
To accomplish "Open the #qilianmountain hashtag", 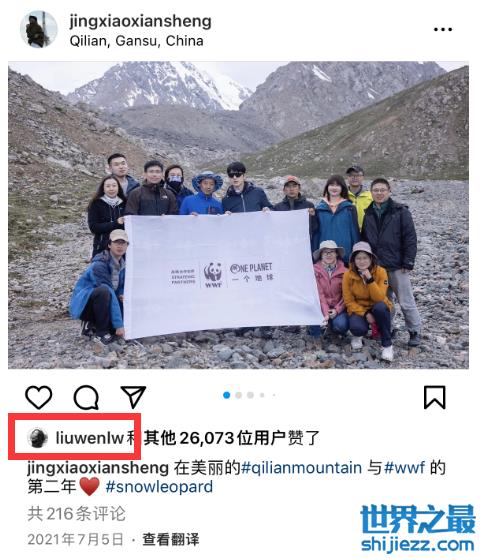I will 302,467.
